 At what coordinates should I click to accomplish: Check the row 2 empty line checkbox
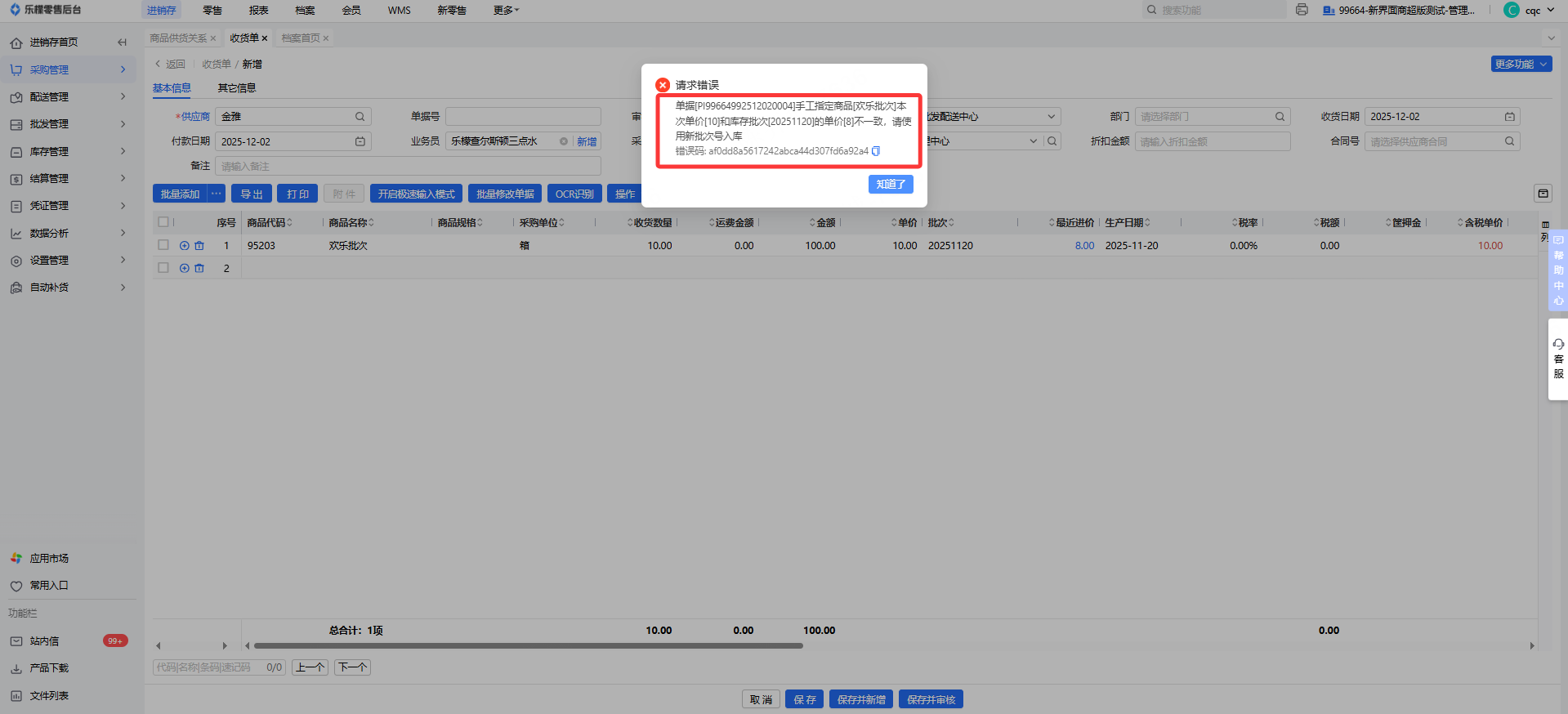[x=163, y=268]
